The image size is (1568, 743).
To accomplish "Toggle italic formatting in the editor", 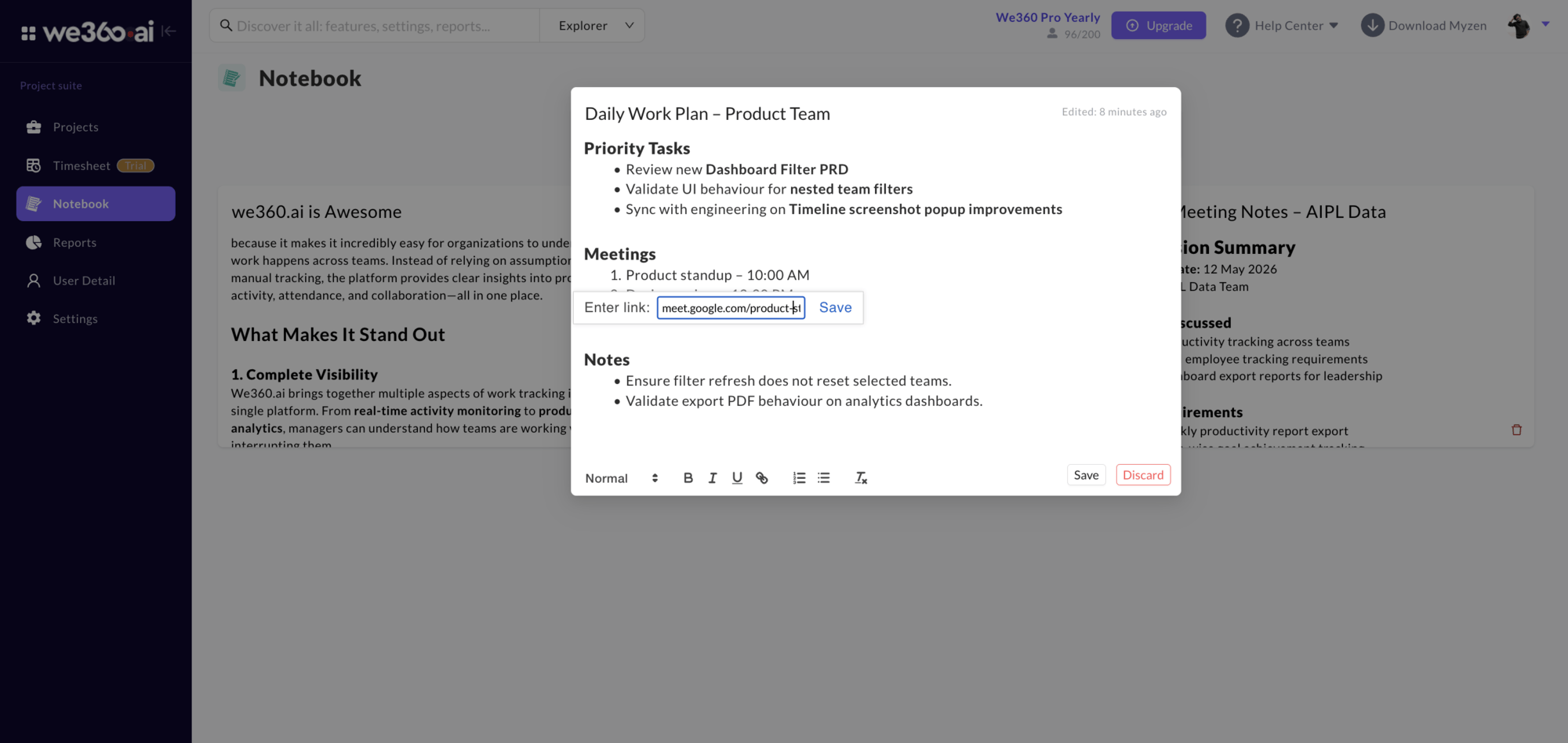I will (x=712, y=477).
